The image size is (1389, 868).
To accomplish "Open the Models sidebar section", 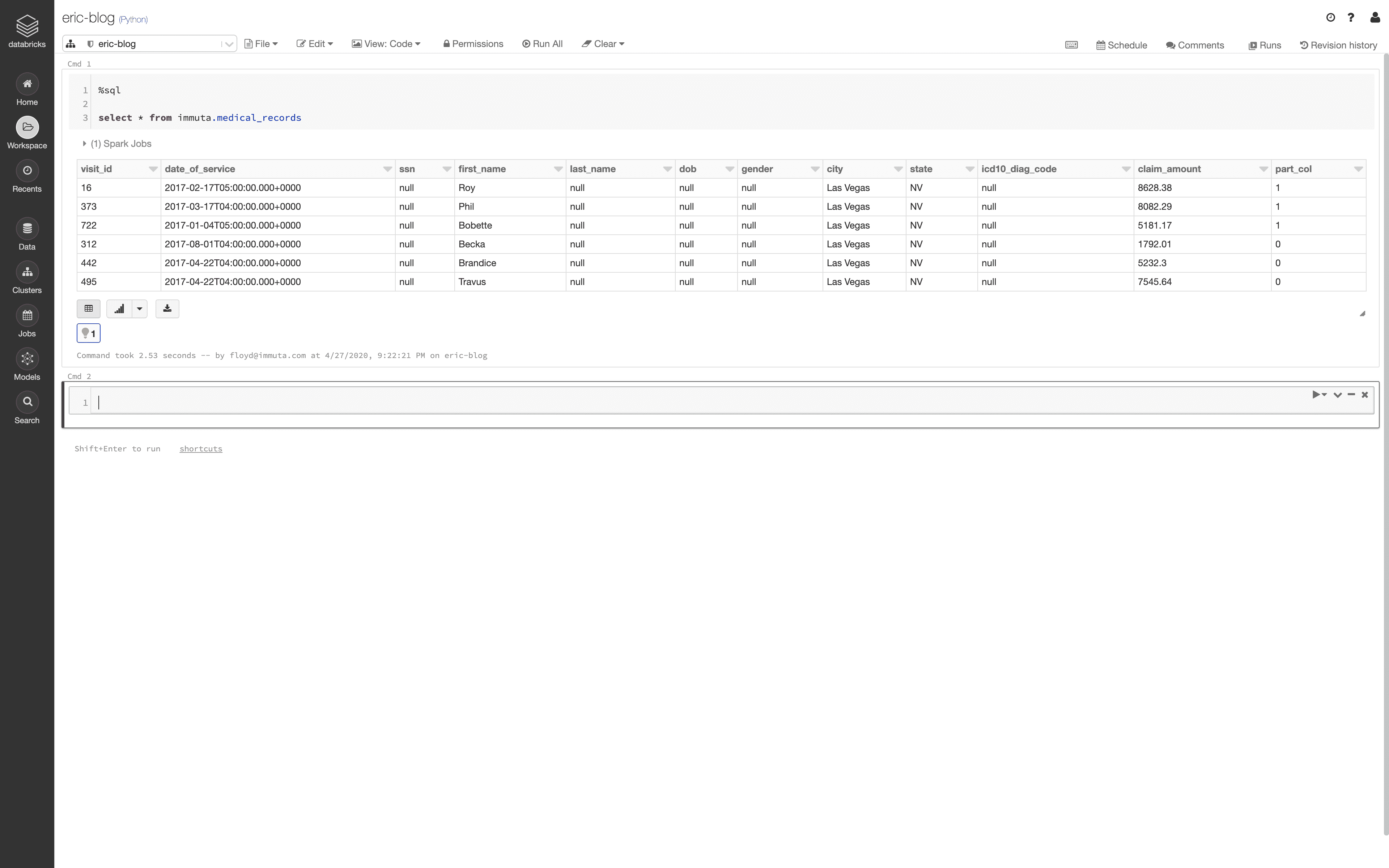I will point(27,365).
